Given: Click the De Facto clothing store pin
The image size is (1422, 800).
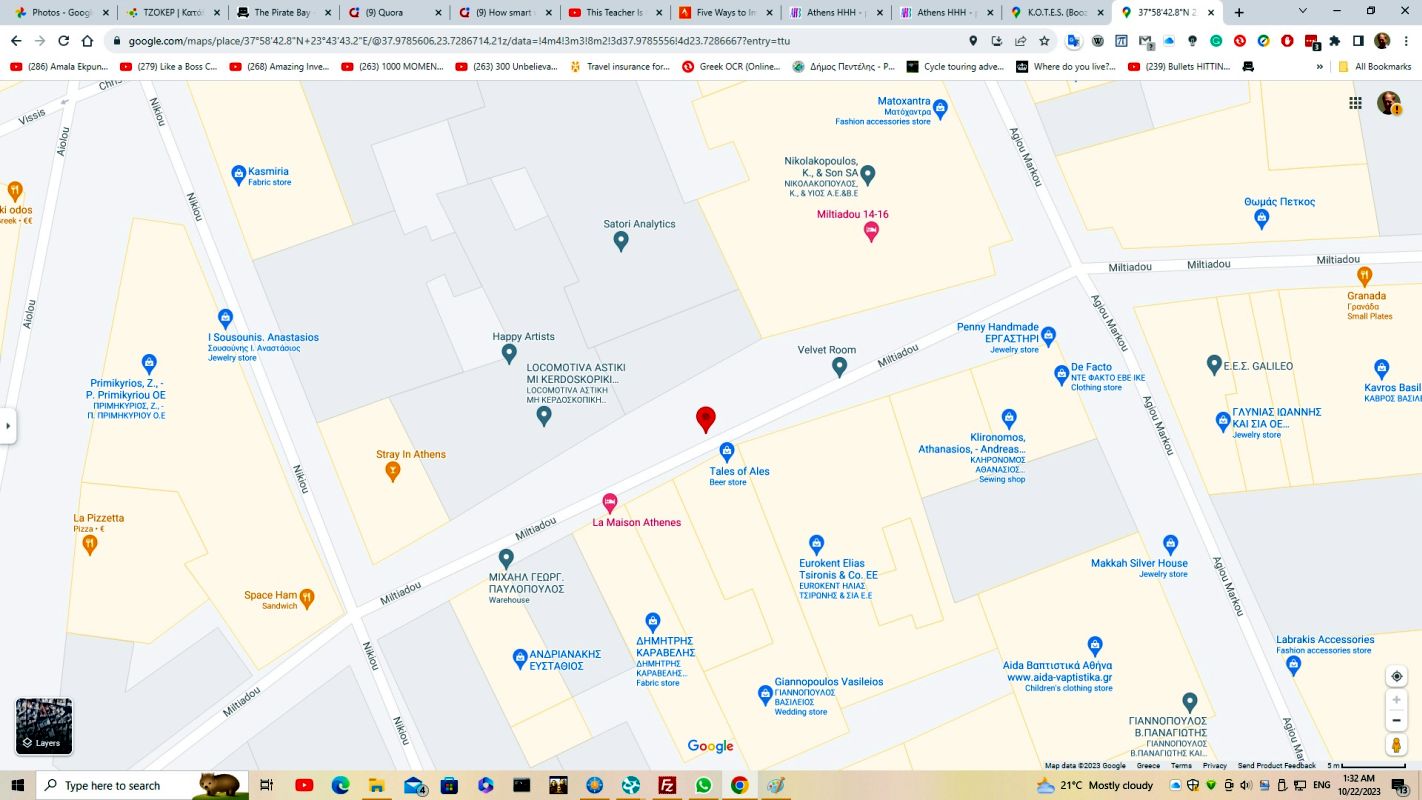Looking at the screenshot, I should tap(1062, 375).
